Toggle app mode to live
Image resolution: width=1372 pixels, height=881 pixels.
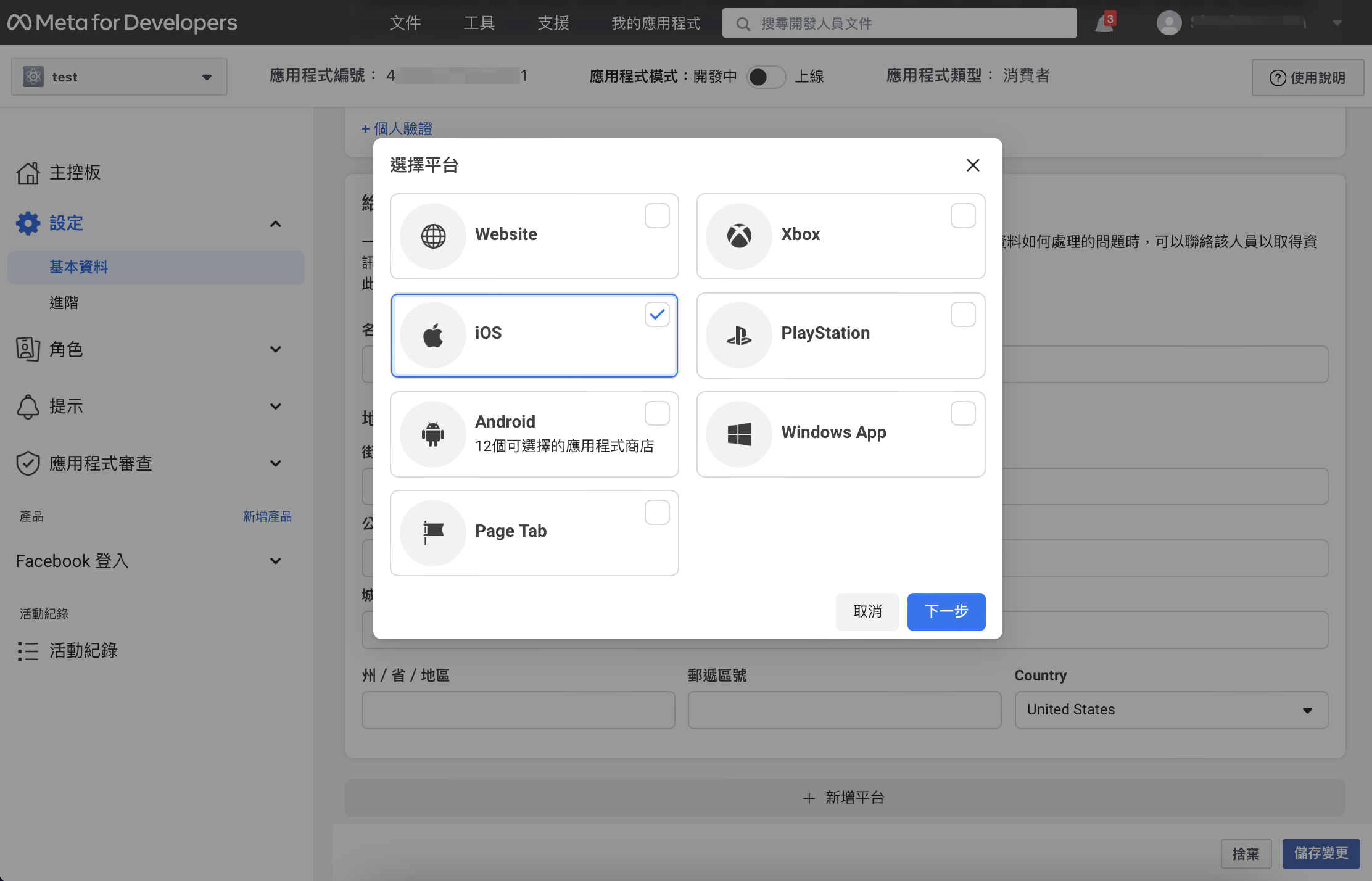pos(766,77)
